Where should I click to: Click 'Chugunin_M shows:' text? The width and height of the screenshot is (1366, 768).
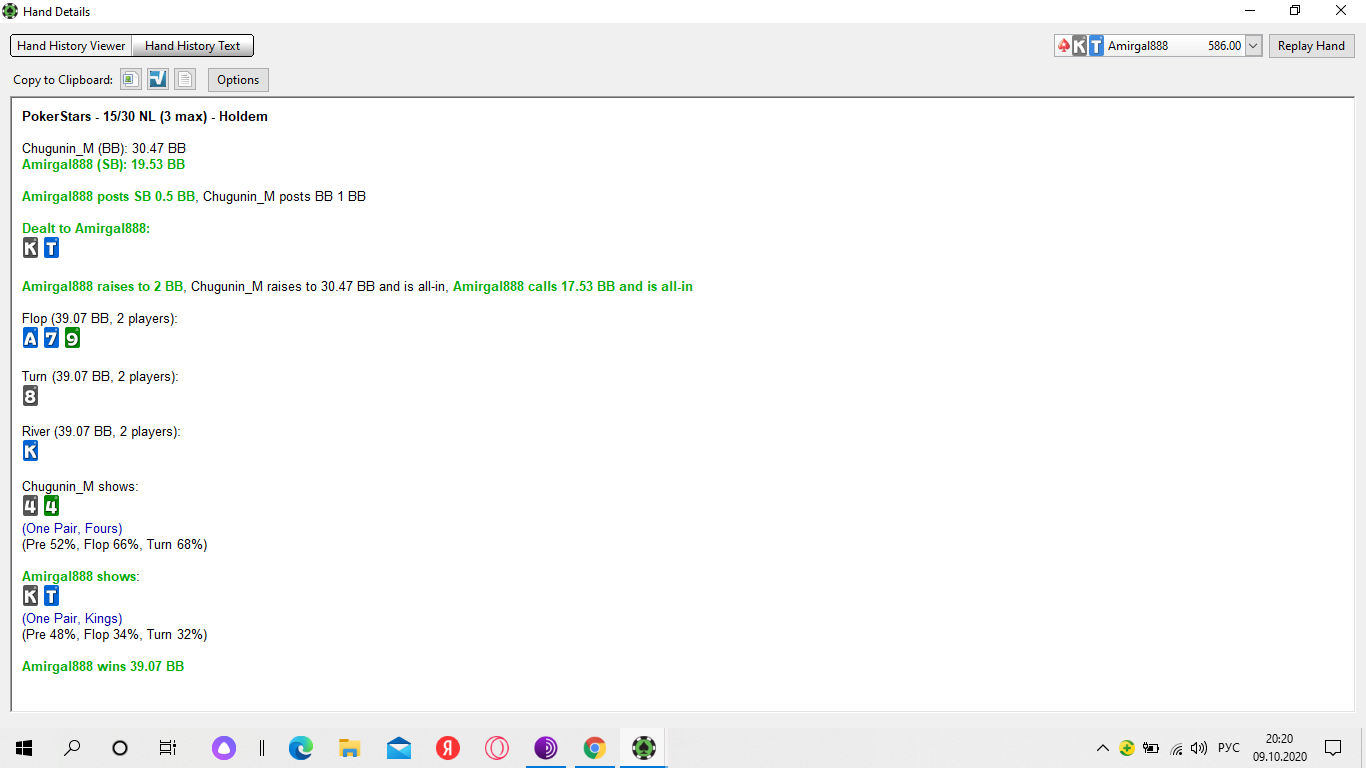coord(80,486)
